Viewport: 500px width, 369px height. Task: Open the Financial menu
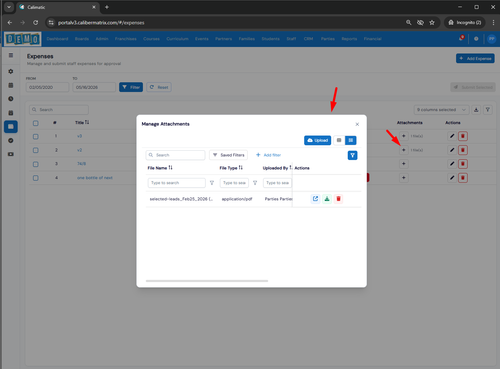pyautogui.click(x=372, y=39)
